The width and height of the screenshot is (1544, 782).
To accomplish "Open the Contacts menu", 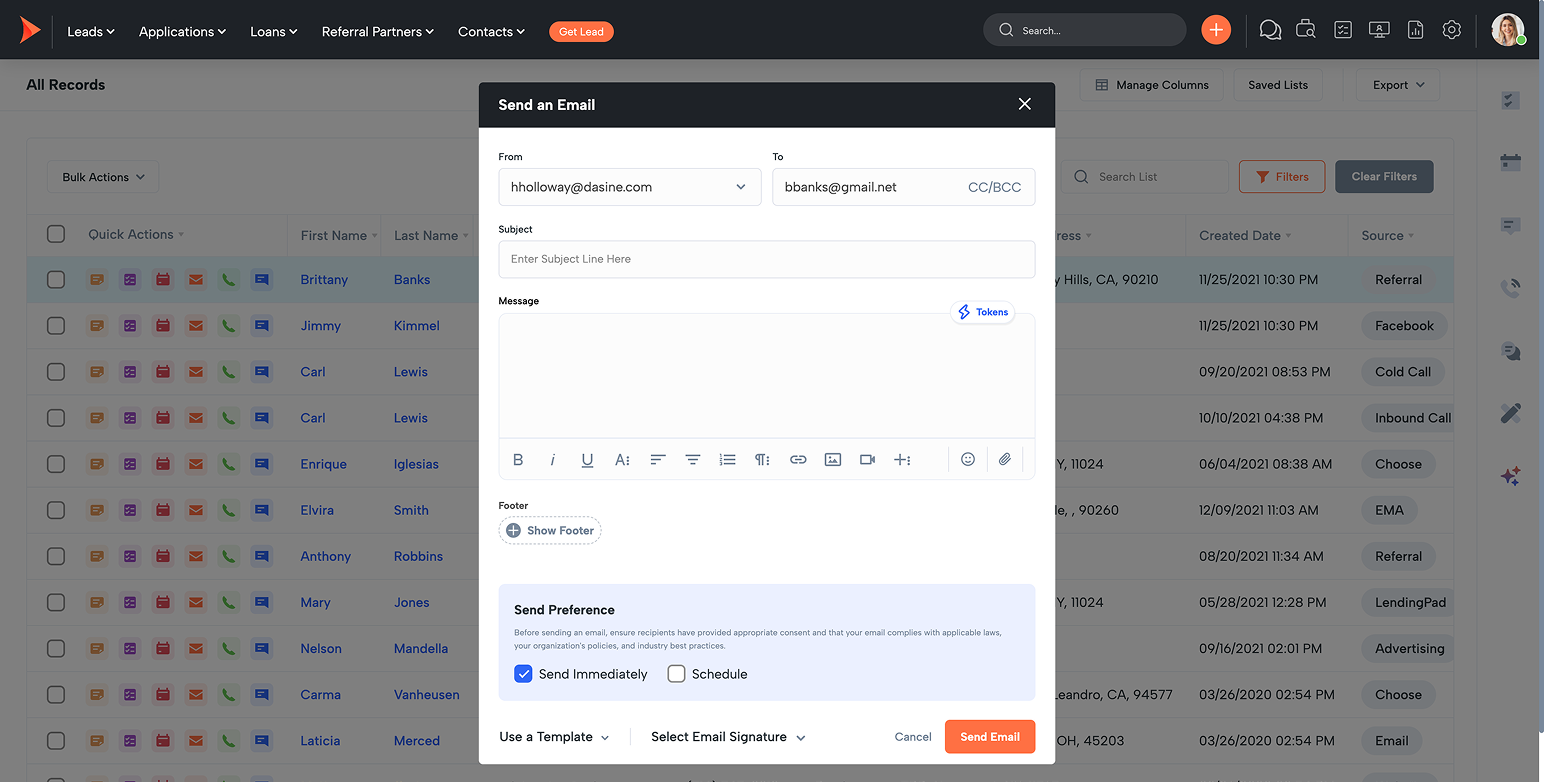I will [x=491, y=31].
